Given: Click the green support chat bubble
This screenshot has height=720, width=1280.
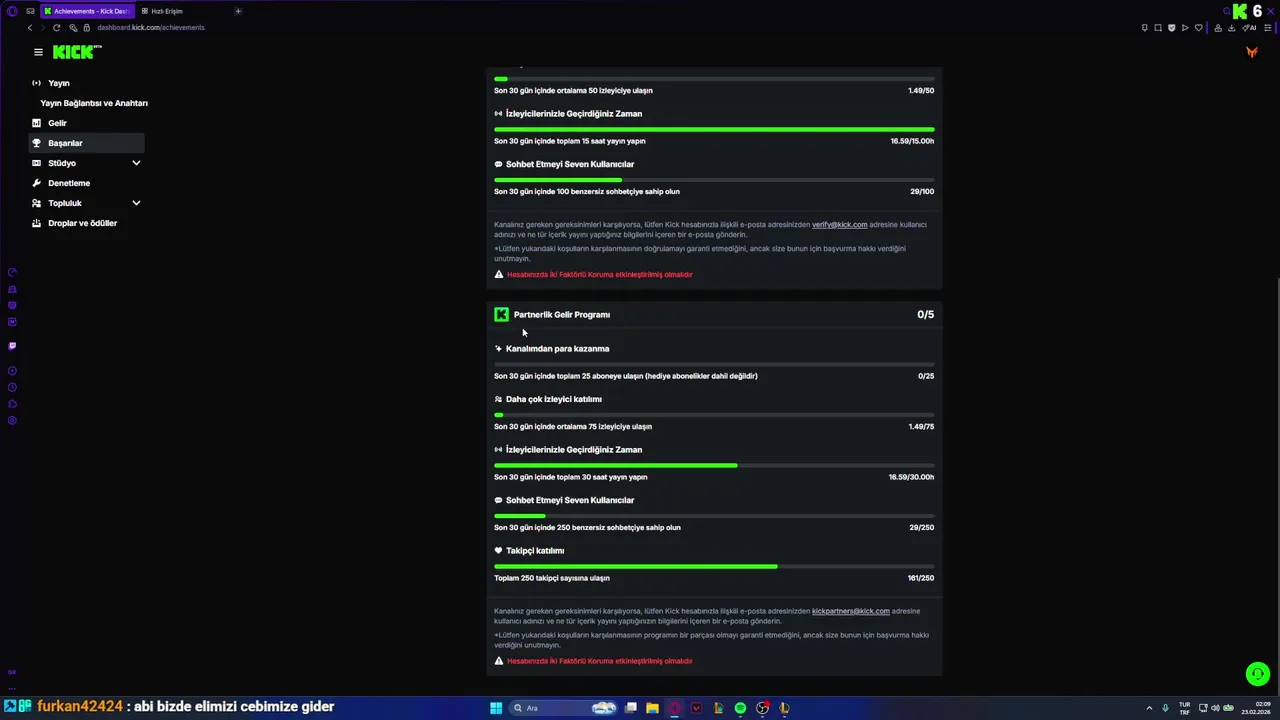Looking at the screenshot, I should pos(1258,674).
